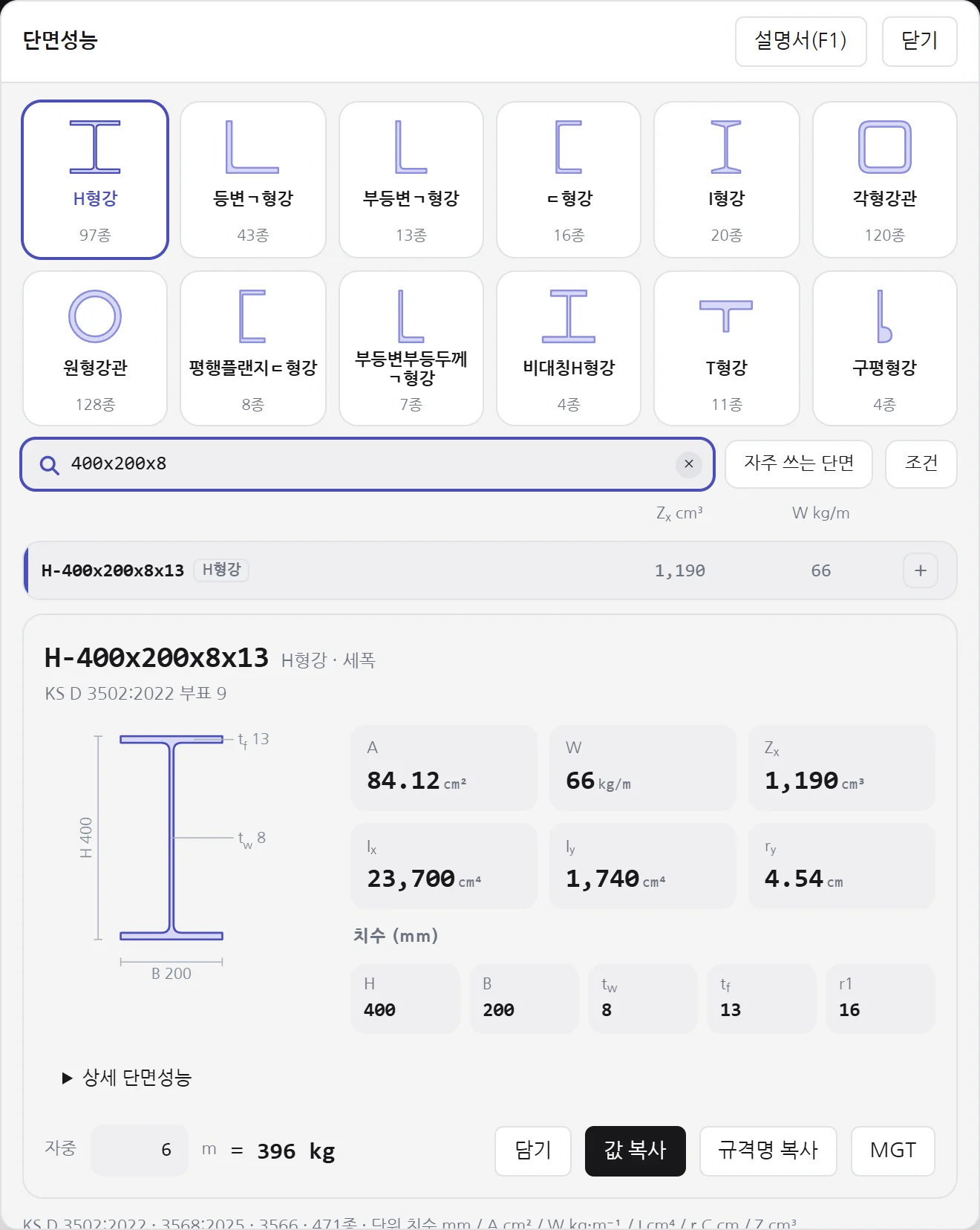Click the 담기 add-to-list button

533,1151
